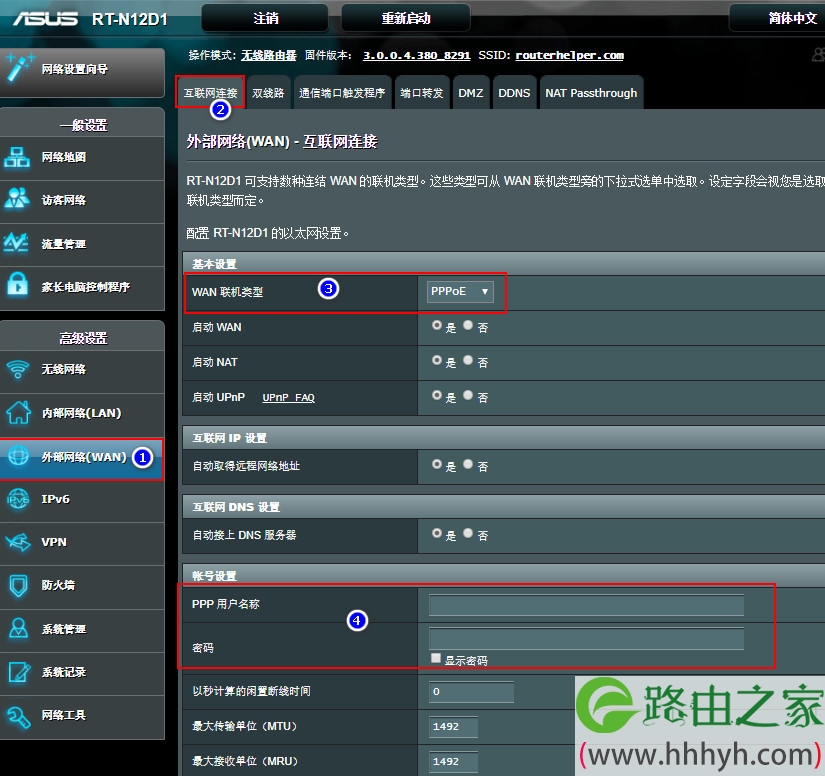This screenshot has height=776, width=825.
Task: Open the UPnP FAQ link
Action: pos(288,398)
